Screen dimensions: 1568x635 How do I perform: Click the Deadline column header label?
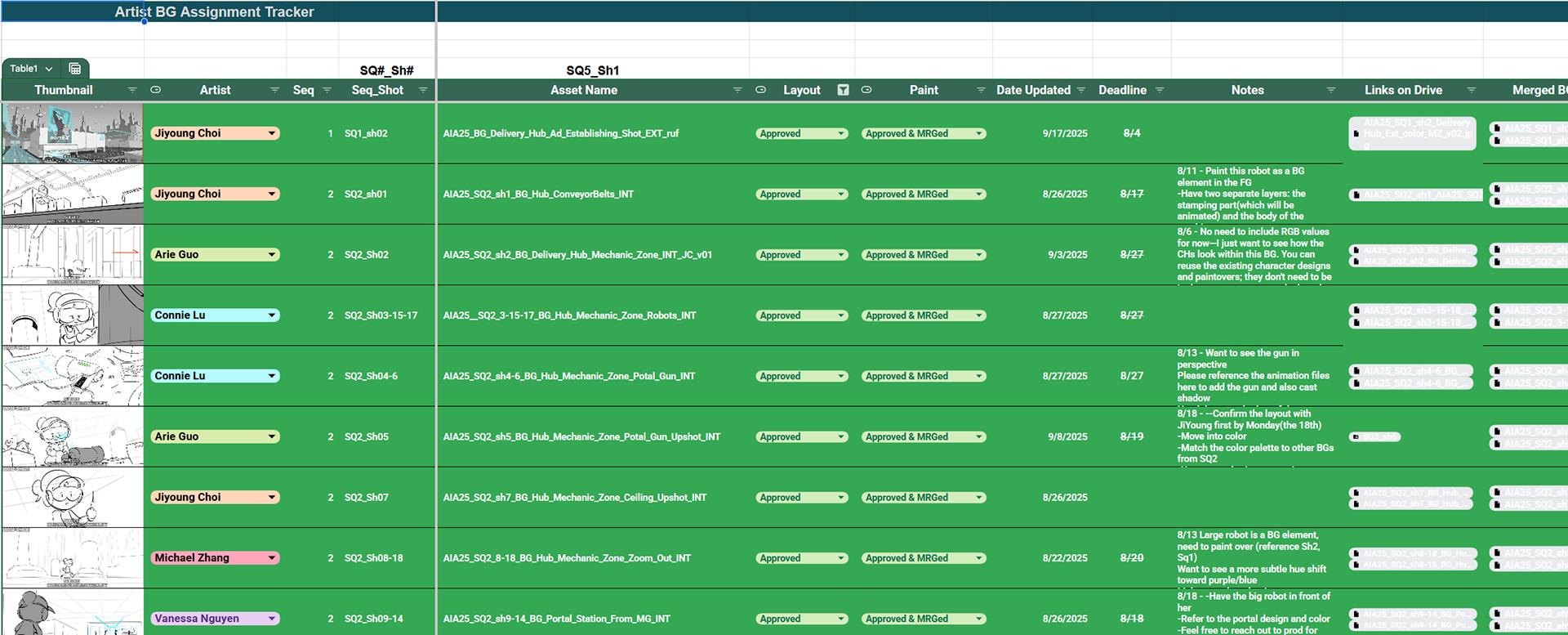tap(1122, 90)
